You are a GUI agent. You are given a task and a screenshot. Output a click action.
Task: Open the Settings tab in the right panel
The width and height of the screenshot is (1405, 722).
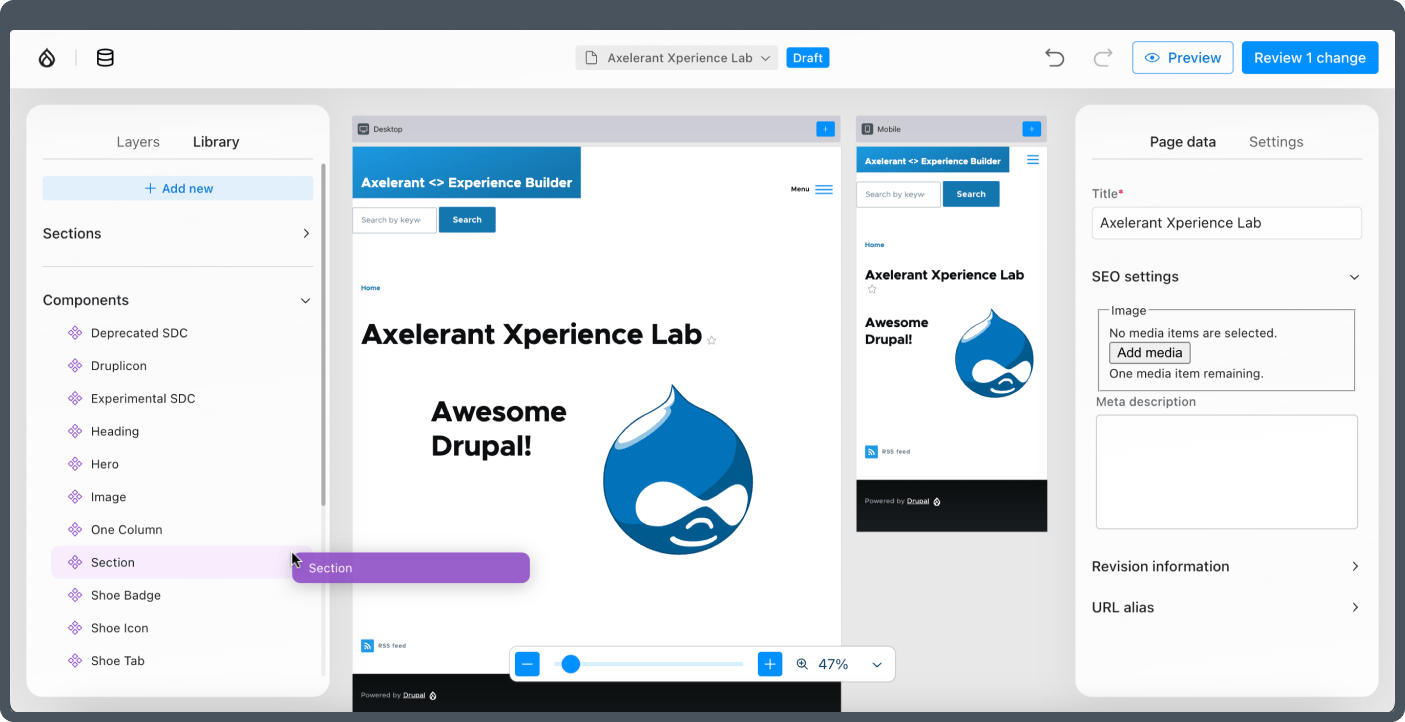click(1275, 141)
